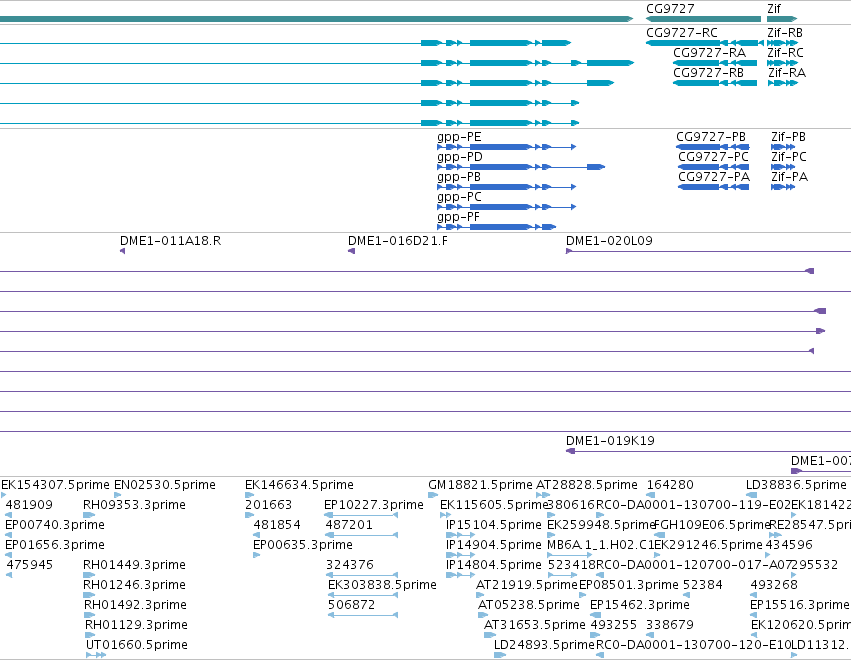Click the EP00635.3prime EST label
The image size is (851, 660).
coord(303,545)
